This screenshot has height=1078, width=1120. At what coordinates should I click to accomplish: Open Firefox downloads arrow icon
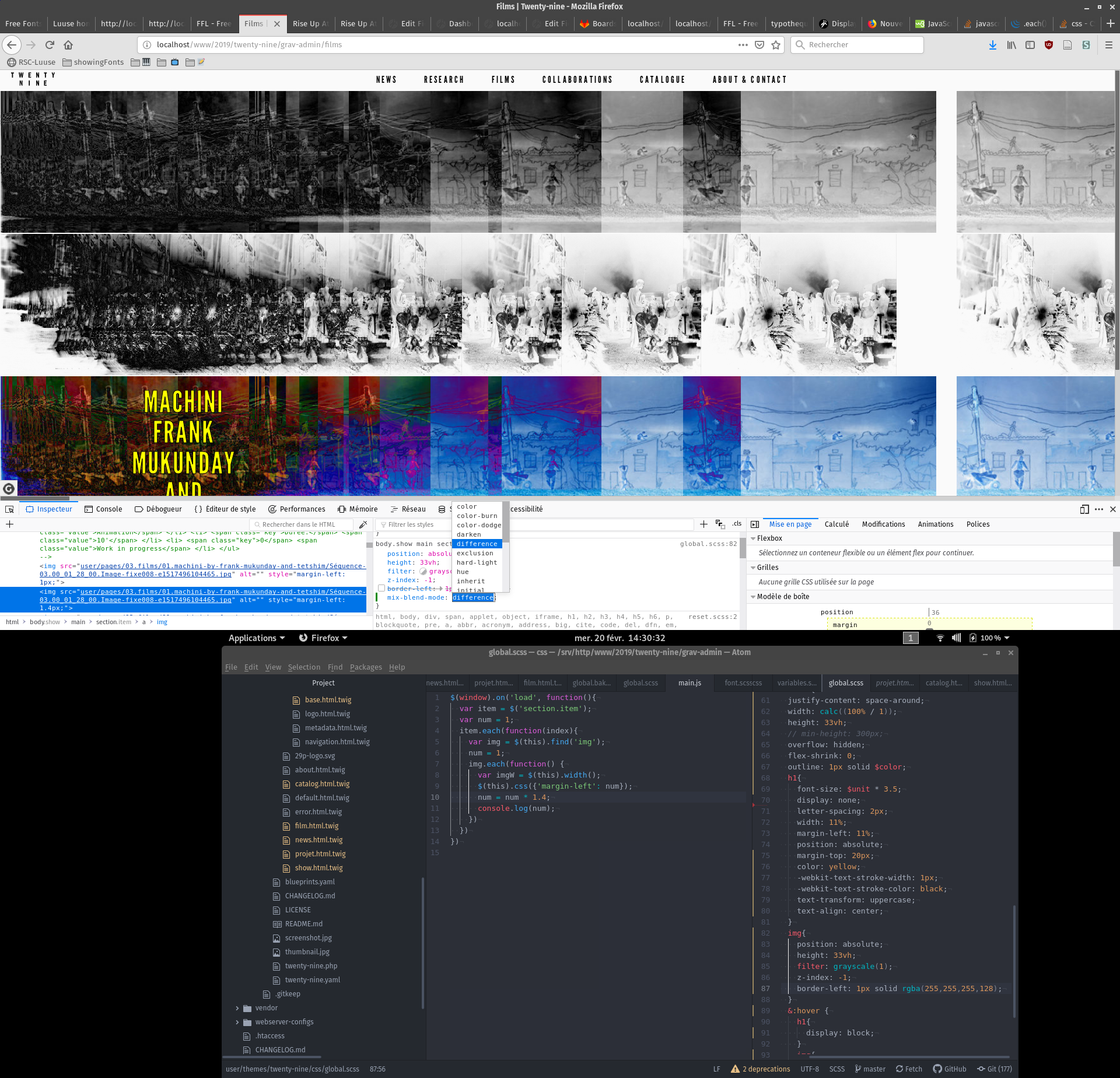pyautogui.click(x=992, y=45)
